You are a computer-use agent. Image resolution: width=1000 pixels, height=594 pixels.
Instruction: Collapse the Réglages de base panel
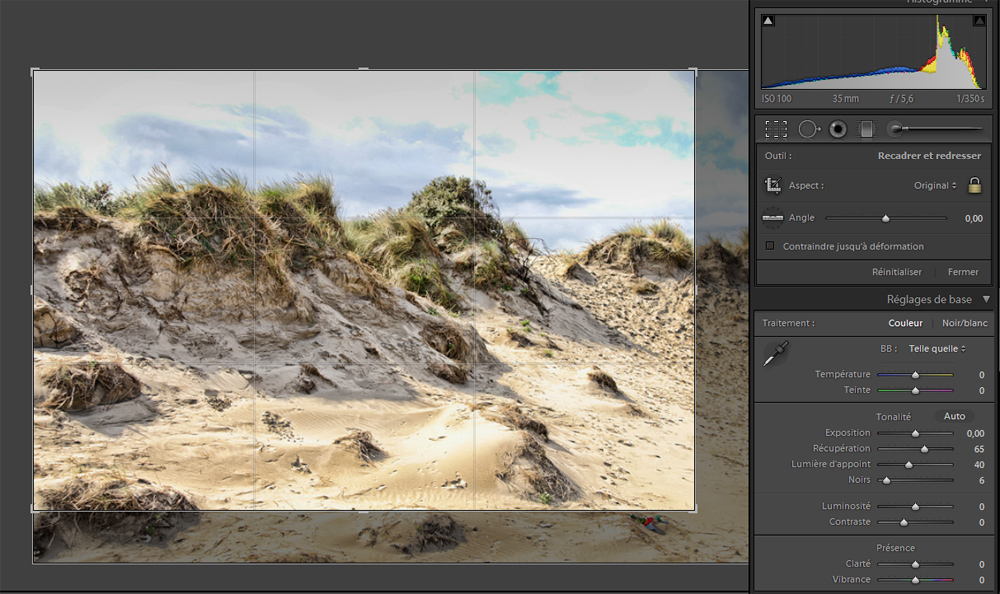987,299
